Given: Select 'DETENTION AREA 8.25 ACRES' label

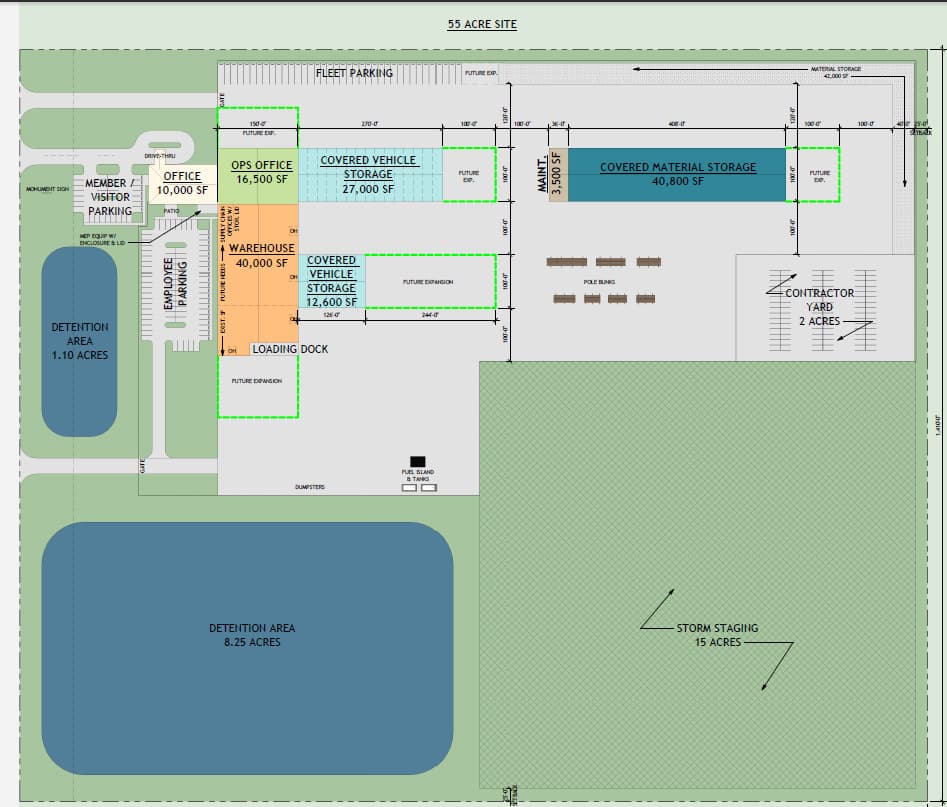Looking at the screenshot, I should coord(252,635).
